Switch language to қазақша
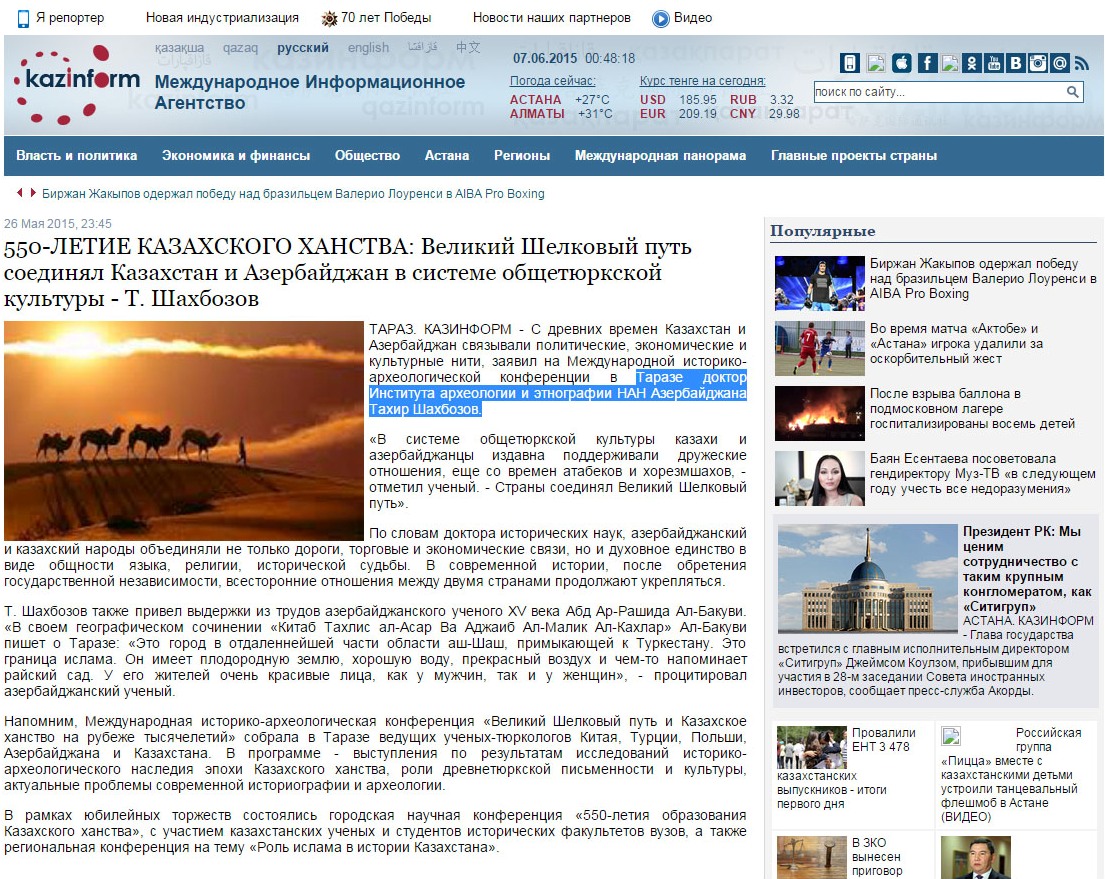This screenshot has height=879, width=1105. (x=180, y=48)
